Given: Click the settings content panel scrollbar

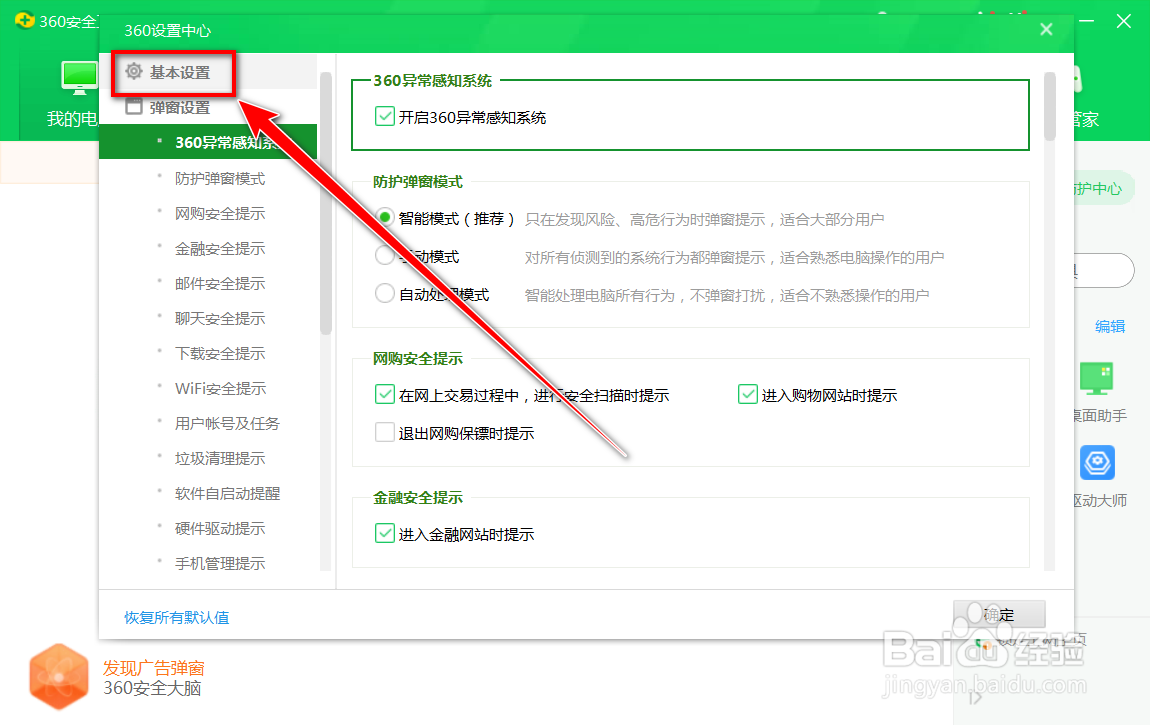Looking at the screenshot, I should (1050, 106).
